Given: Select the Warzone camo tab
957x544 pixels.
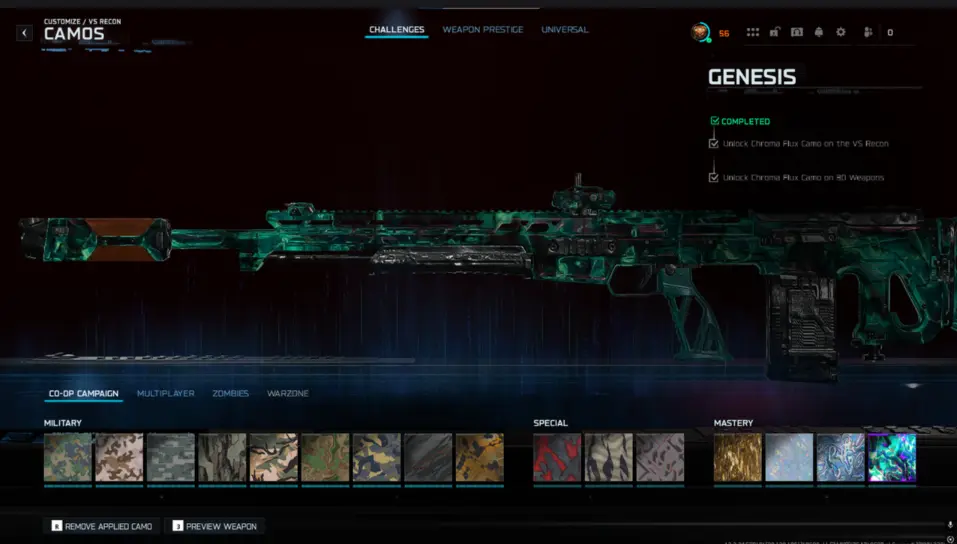Looking at the screenshot, I should pyautogui.click(x=287, y=394).
